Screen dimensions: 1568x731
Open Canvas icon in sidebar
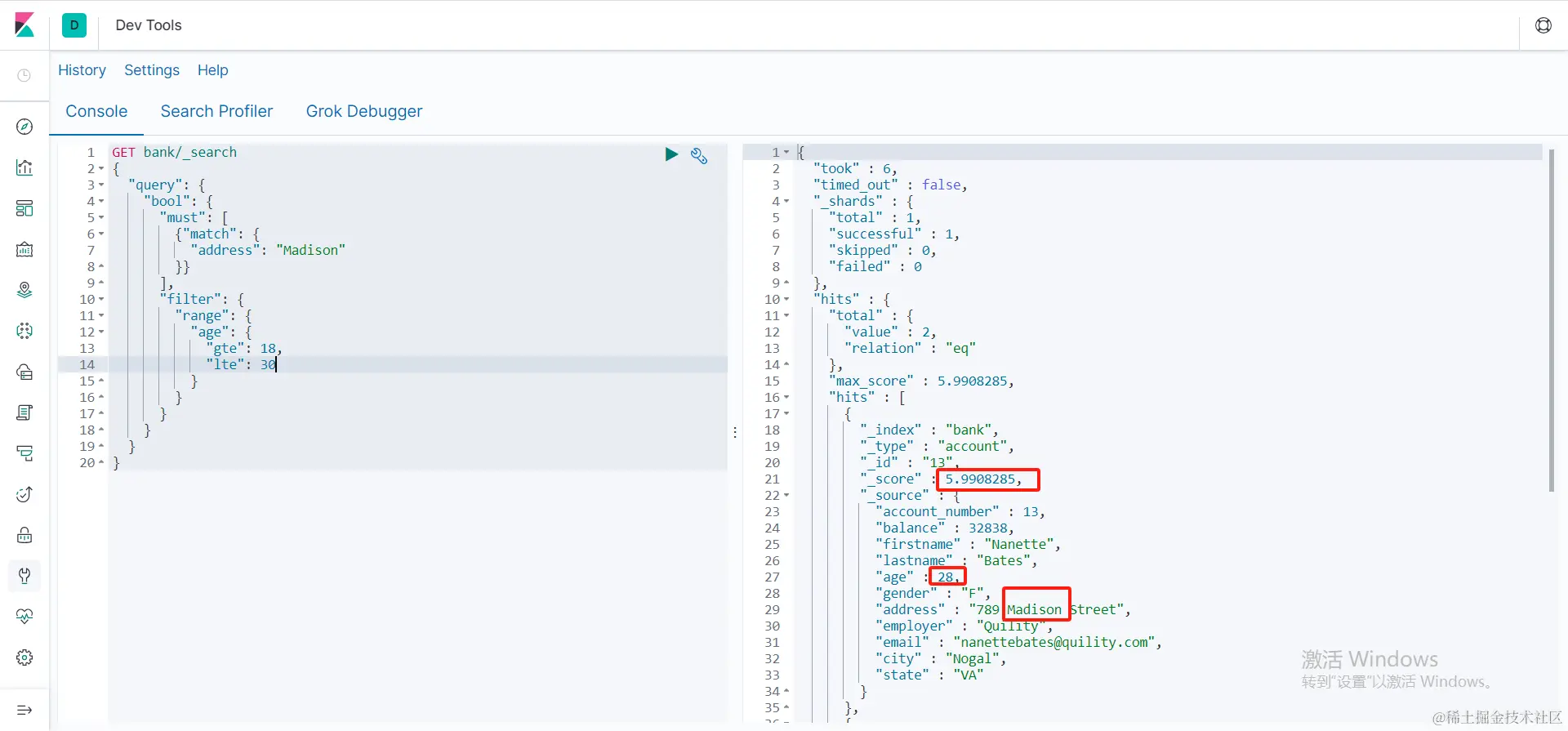[x=24, y=249]
